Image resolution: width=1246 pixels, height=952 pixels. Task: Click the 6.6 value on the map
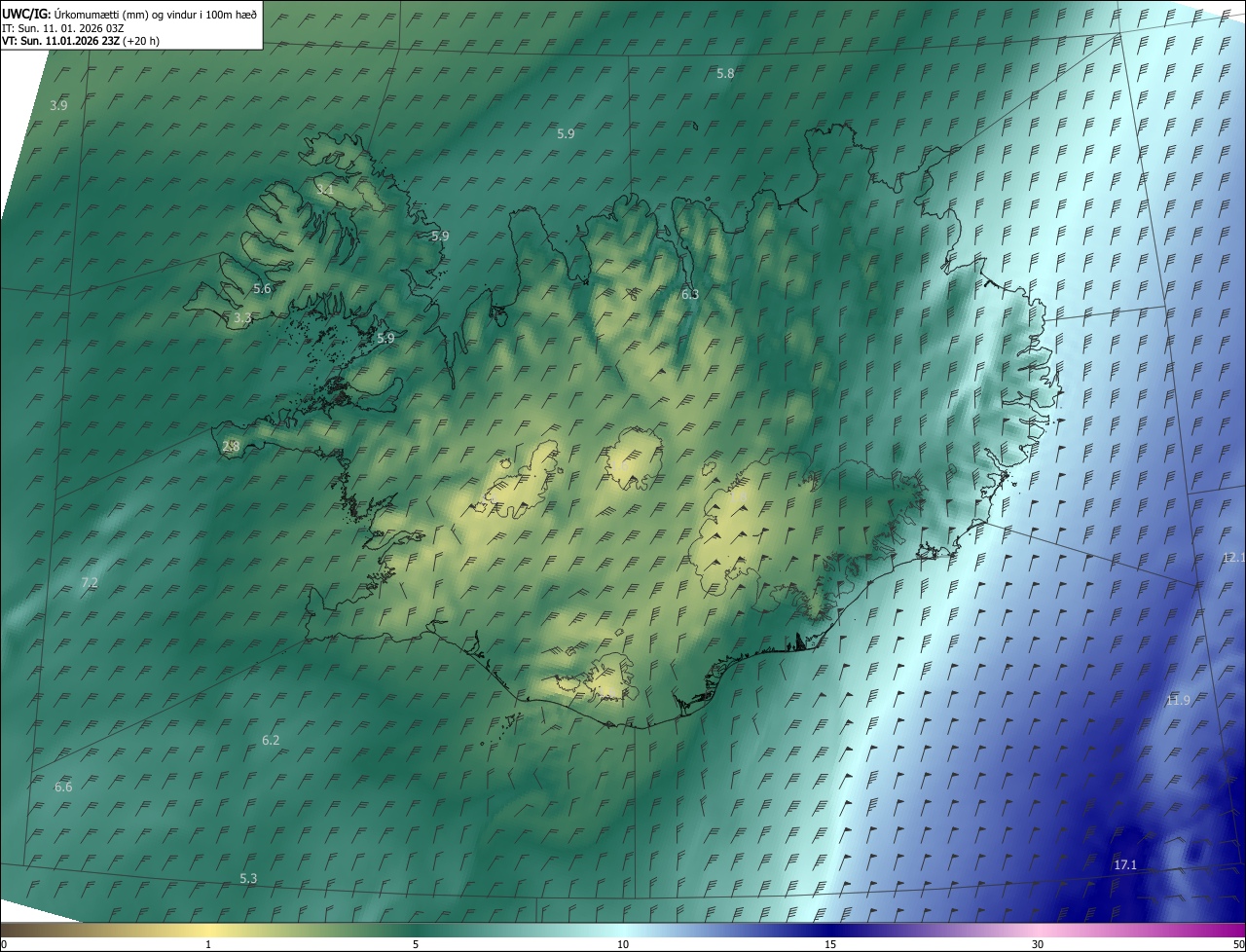pos(63,787)
